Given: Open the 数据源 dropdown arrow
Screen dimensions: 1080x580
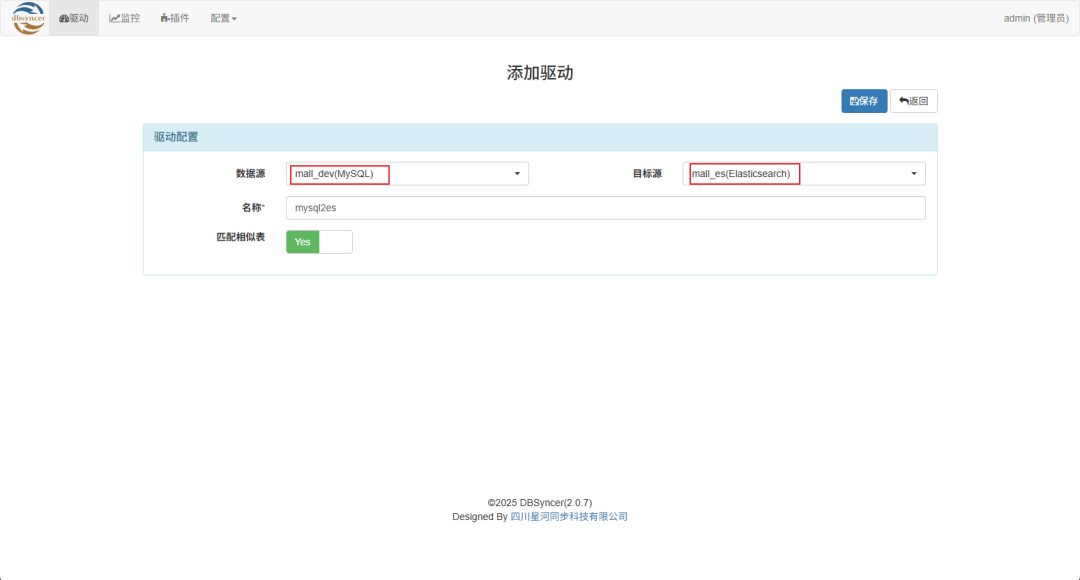Looking at the screenshot, I should pyautogui.click(x=517, y=174).
